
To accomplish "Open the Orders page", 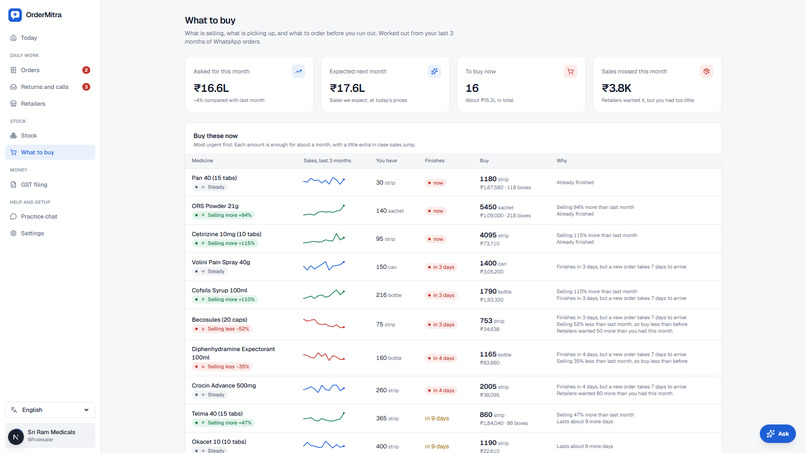I will 50,70.
